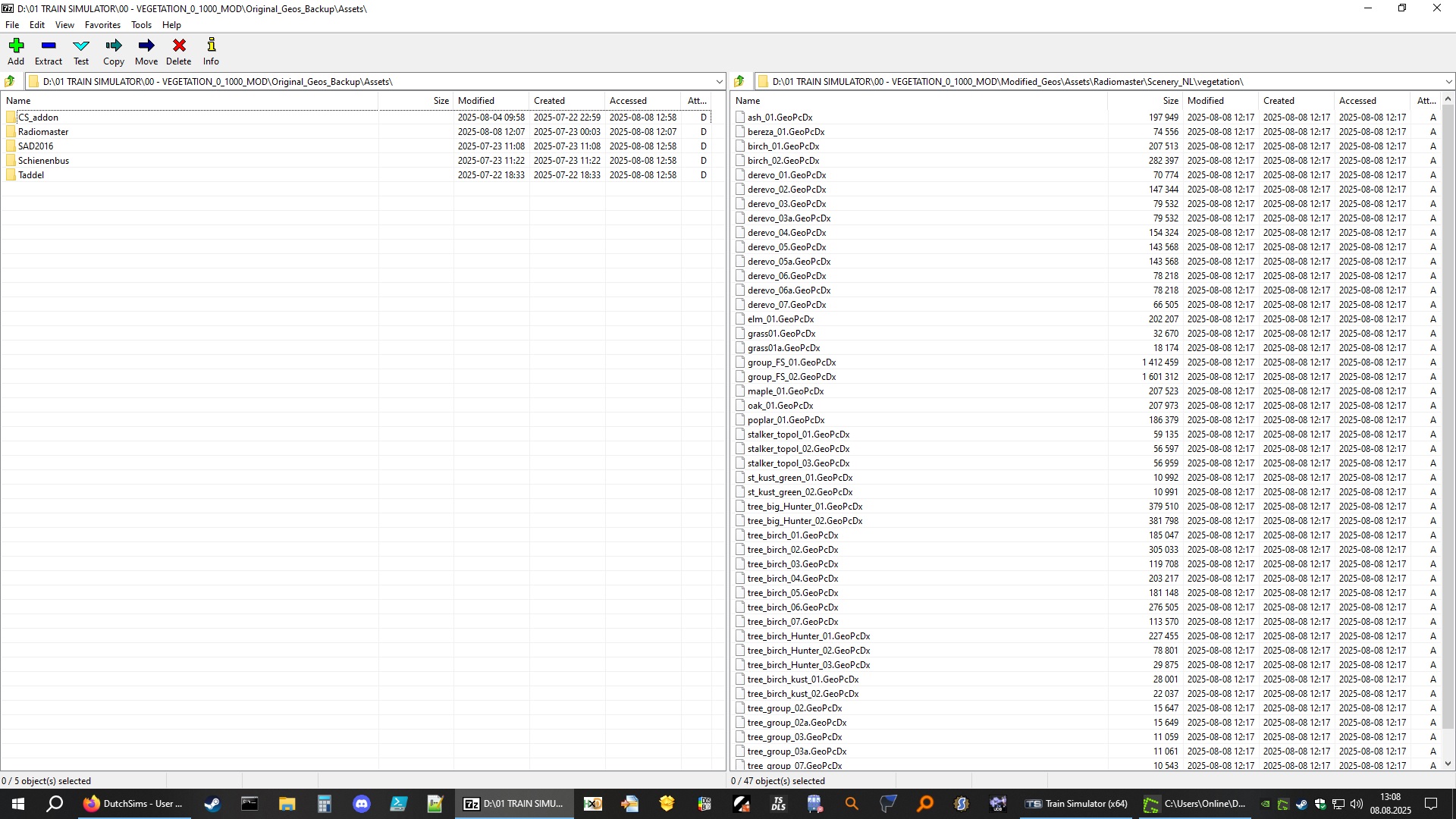
Task: Open the Tools menu
Action: coord(141,25)
